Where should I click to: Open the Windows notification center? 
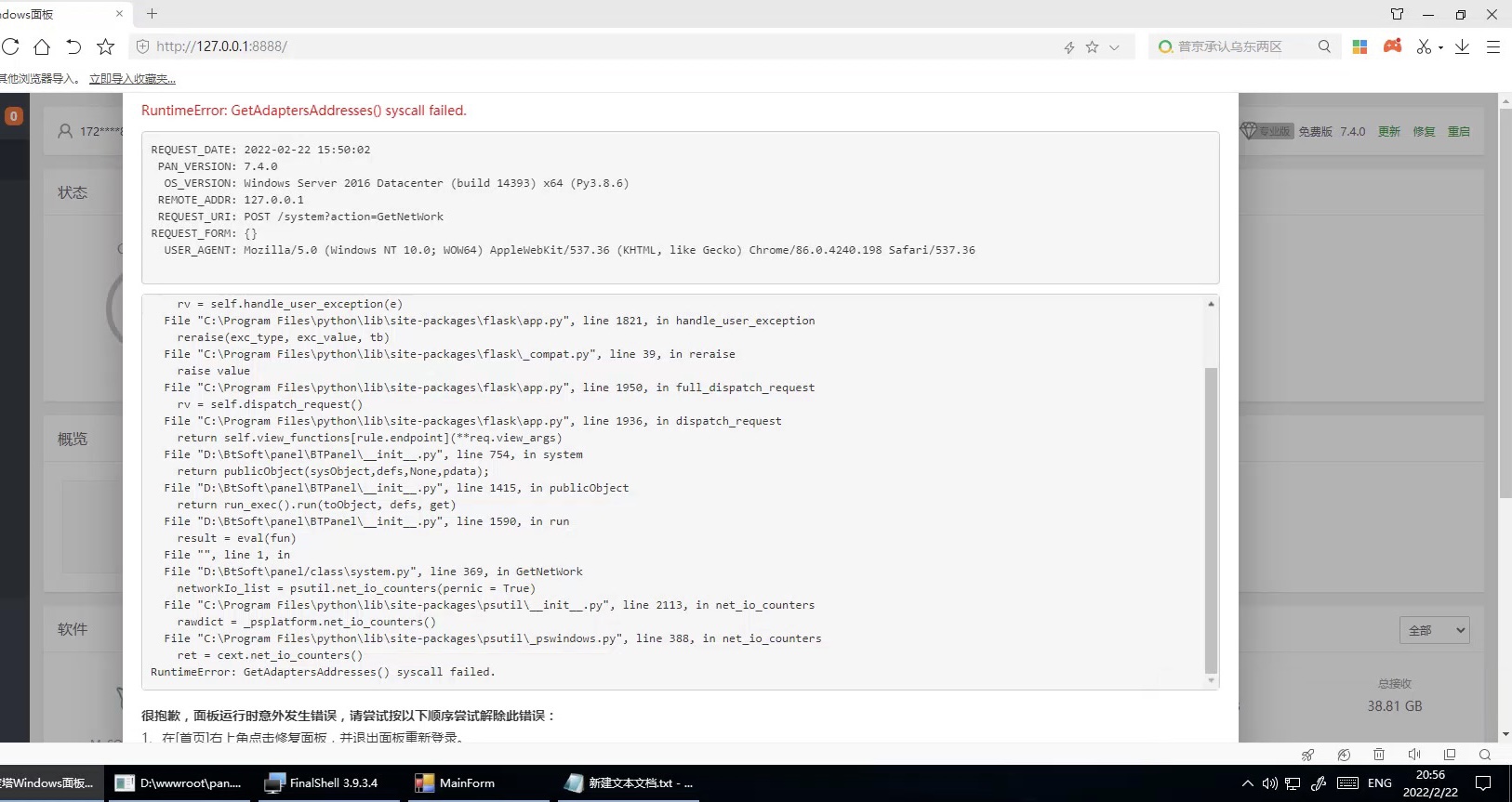coord(1484,783)
